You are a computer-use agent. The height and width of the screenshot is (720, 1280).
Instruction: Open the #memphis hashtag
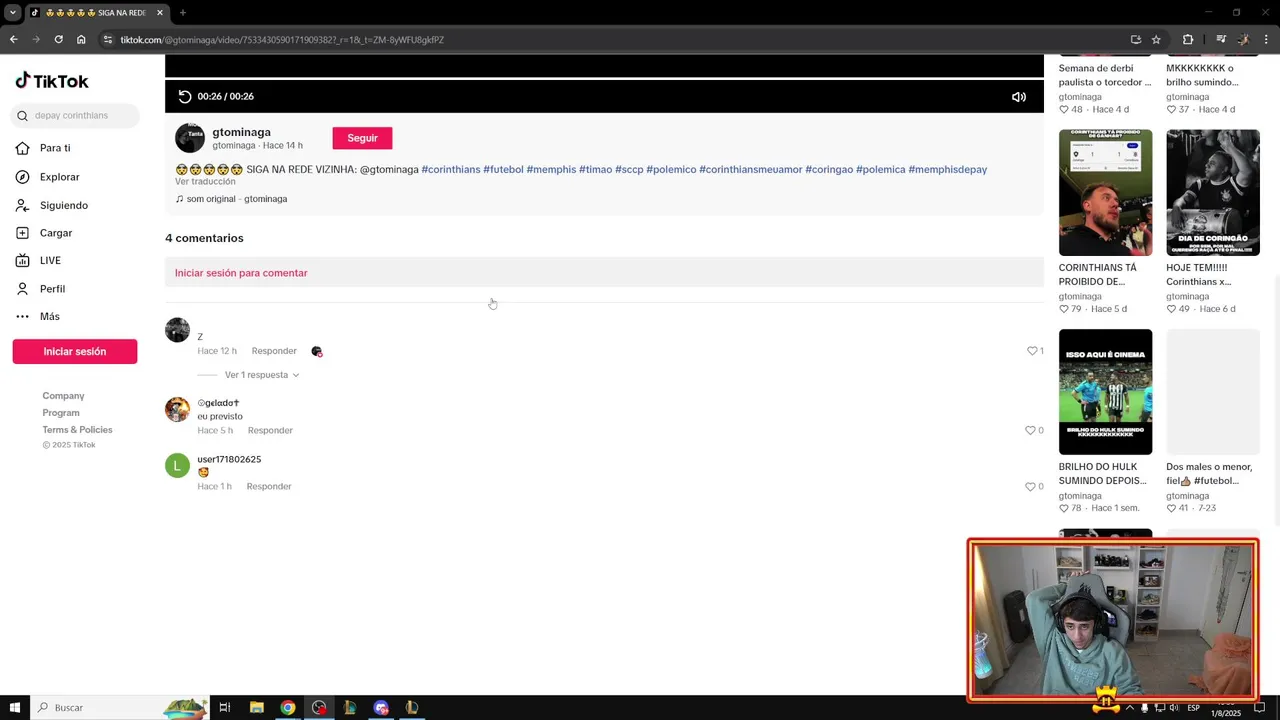(551, 170)
